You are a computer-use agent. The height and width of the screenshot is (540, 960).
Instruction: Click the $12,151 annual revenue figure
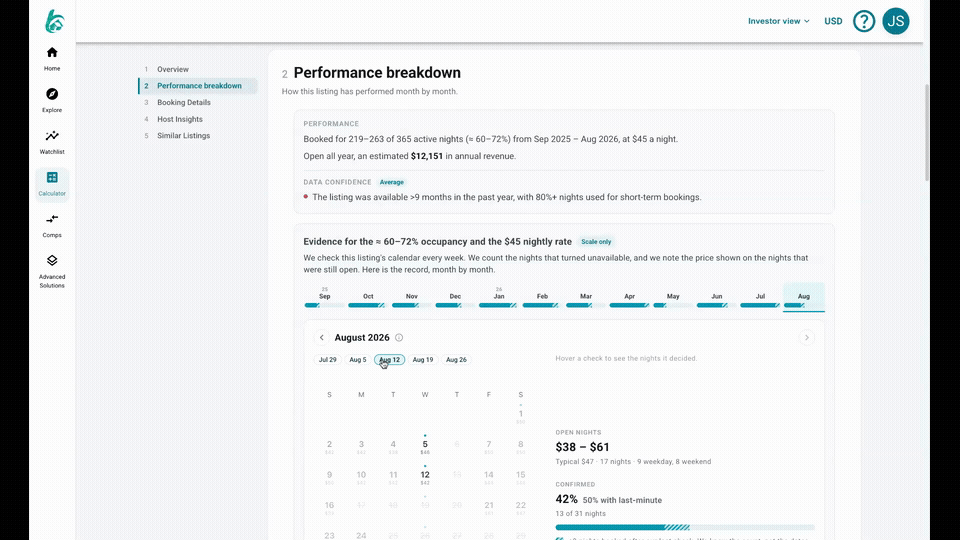427,156
